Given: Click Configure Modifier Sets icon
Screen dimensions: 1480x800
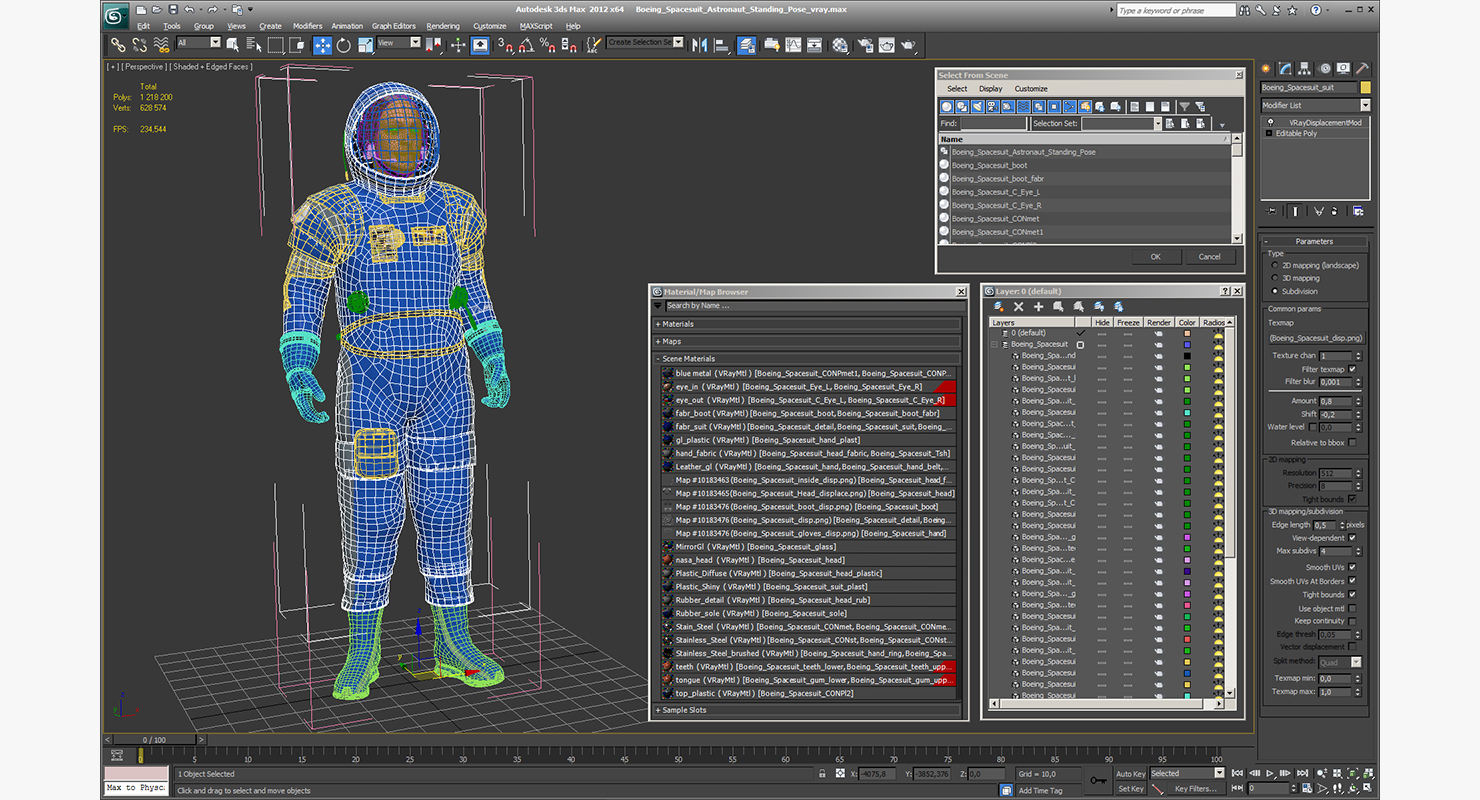Looking at the screenshot, I should [x=1358, y=211].
